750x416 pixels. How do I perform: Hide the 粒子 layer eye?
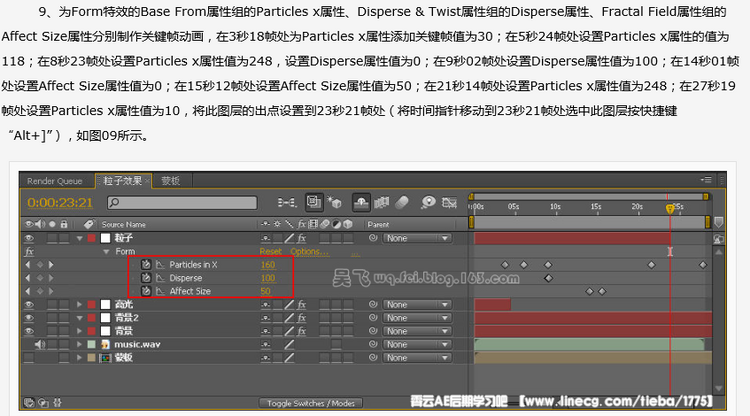pyautogui.click(x=29, y=238)
